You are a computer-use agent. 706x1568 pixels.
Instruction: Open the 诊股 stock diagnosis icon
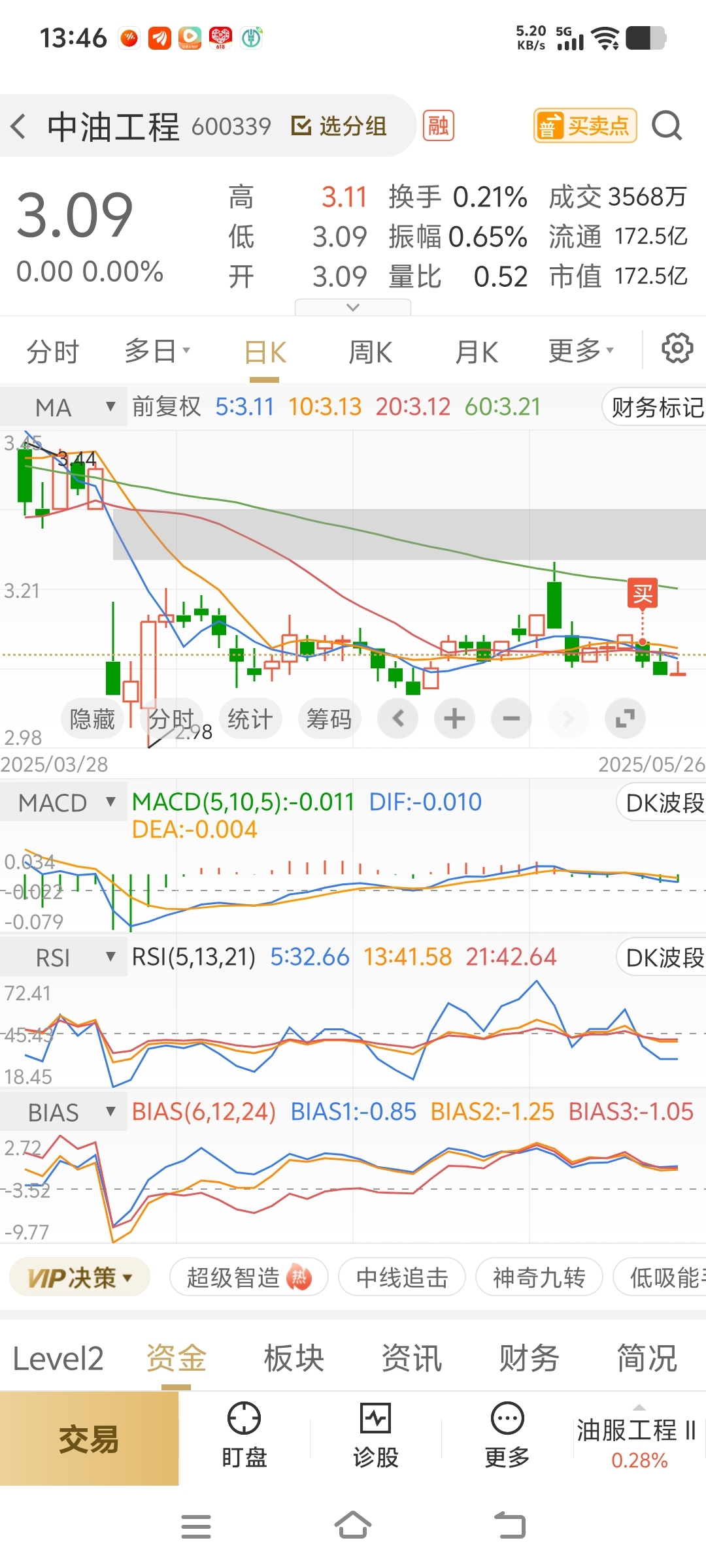tap(376, 1436)
